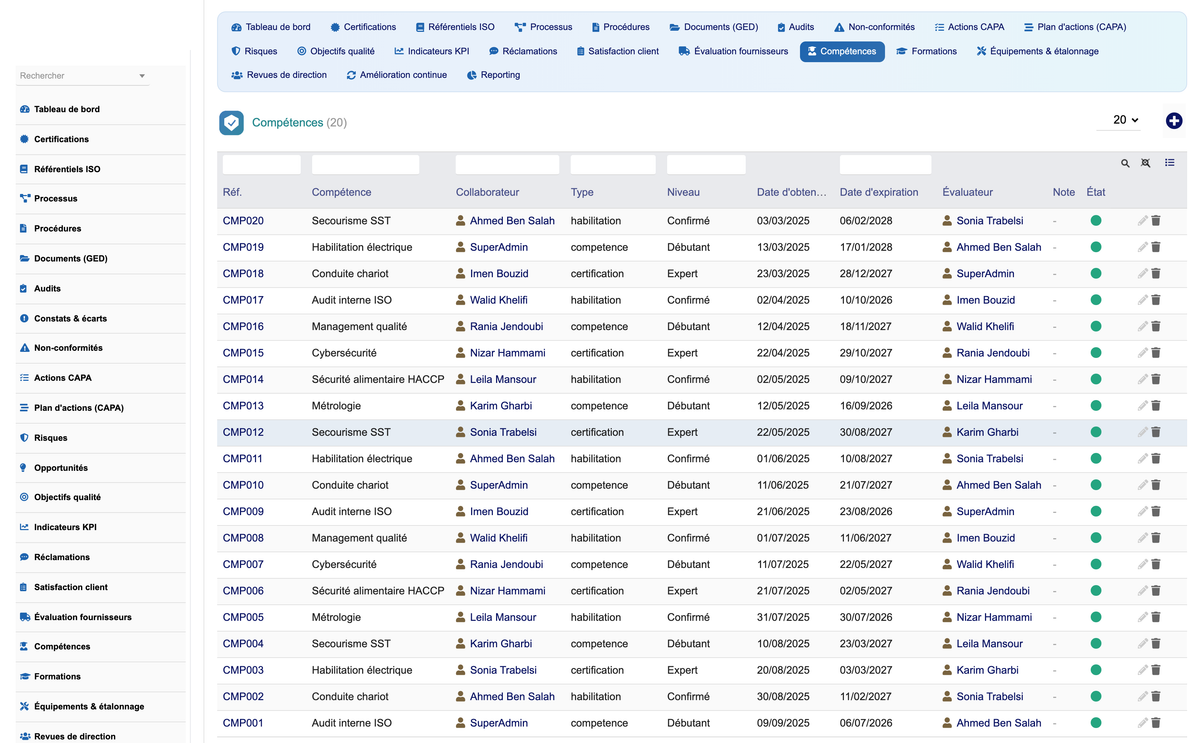The height and width of the screenshot is (743, 1200).
Task: Open the sidebar Rechercher dropdown
Action: coord(83,76)
